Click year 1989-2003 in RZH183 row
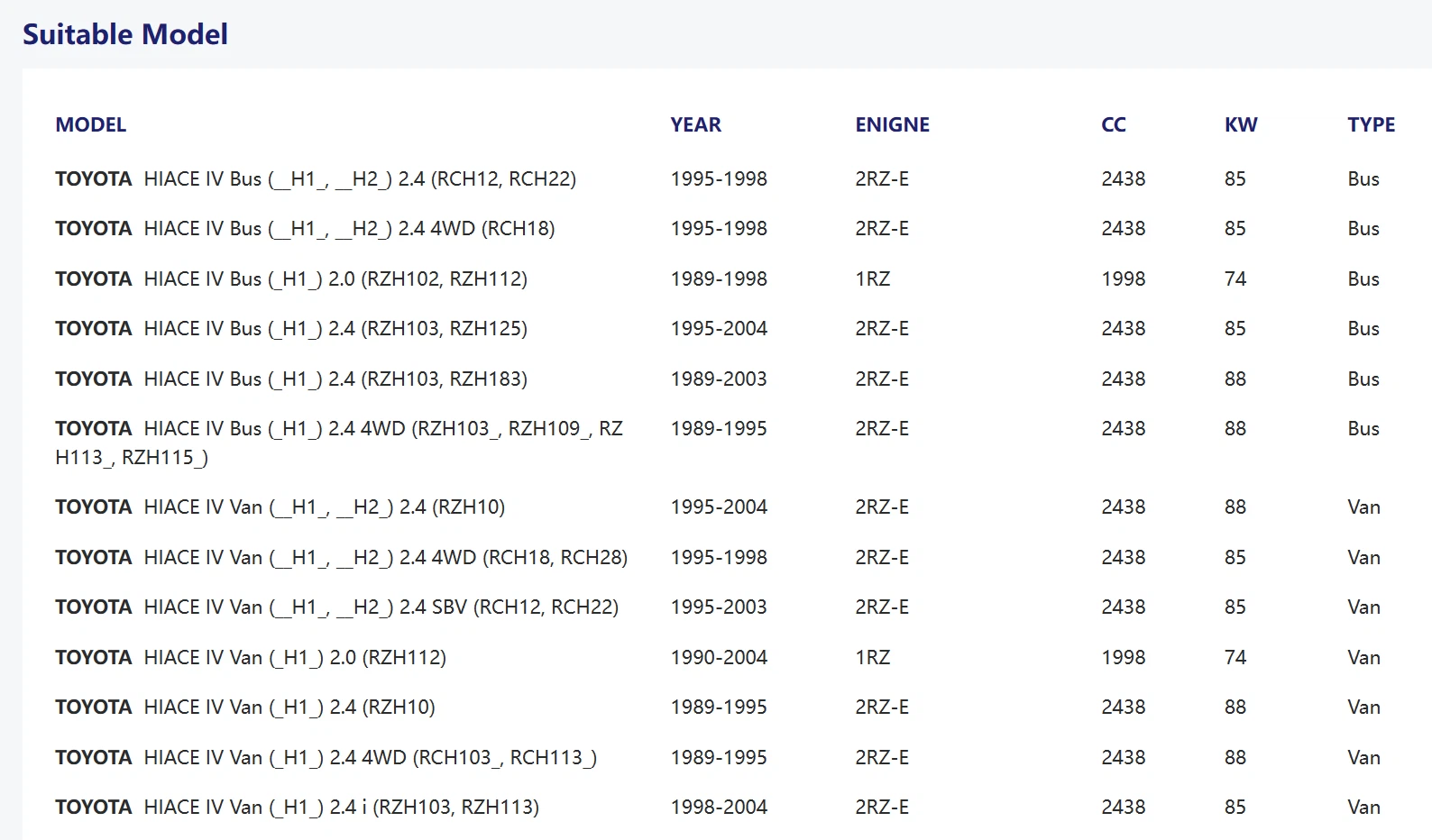 click(x=719, y=379)
